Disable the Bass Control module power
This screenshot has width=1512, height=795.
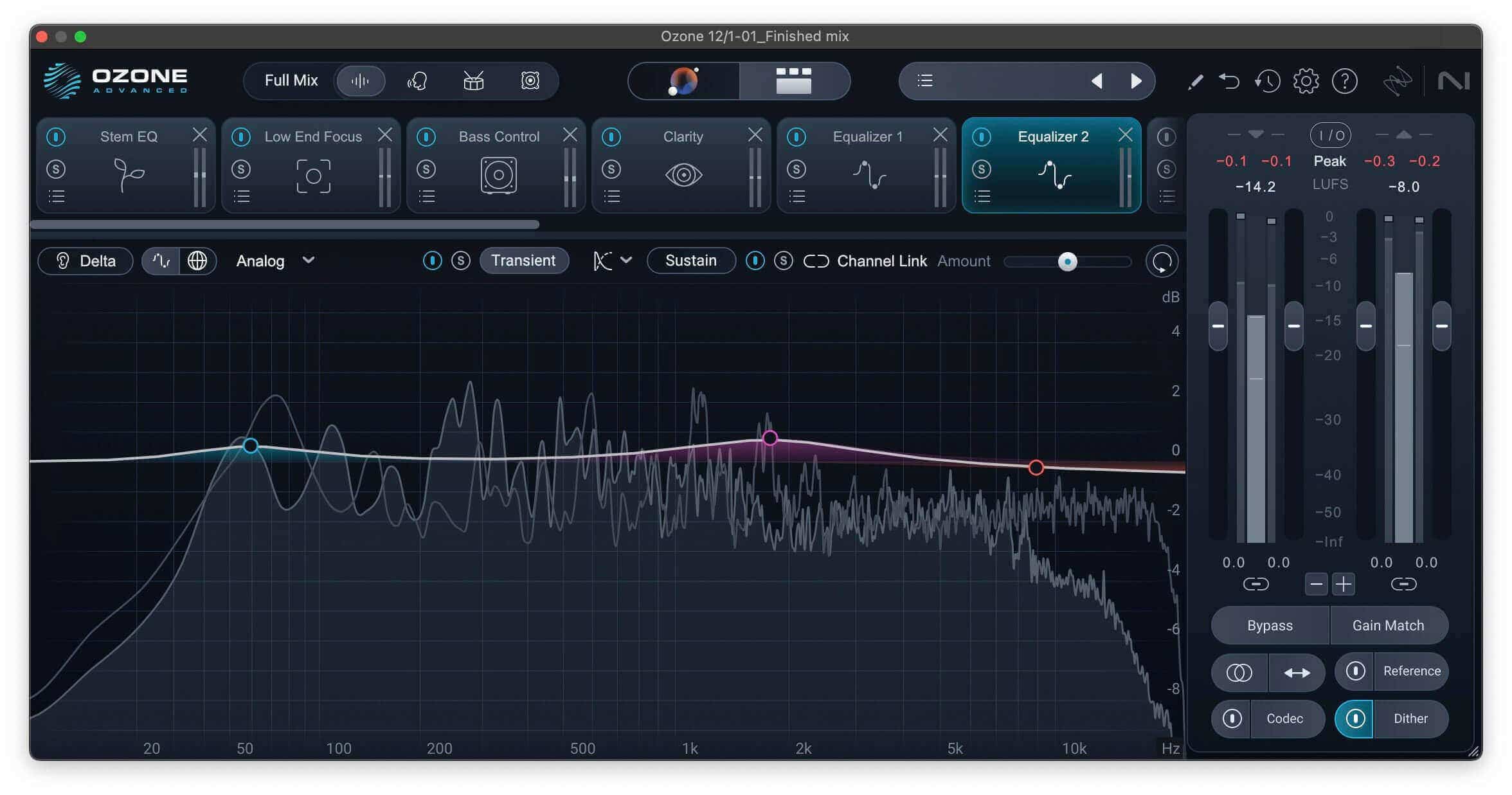(x=426, y=136)
